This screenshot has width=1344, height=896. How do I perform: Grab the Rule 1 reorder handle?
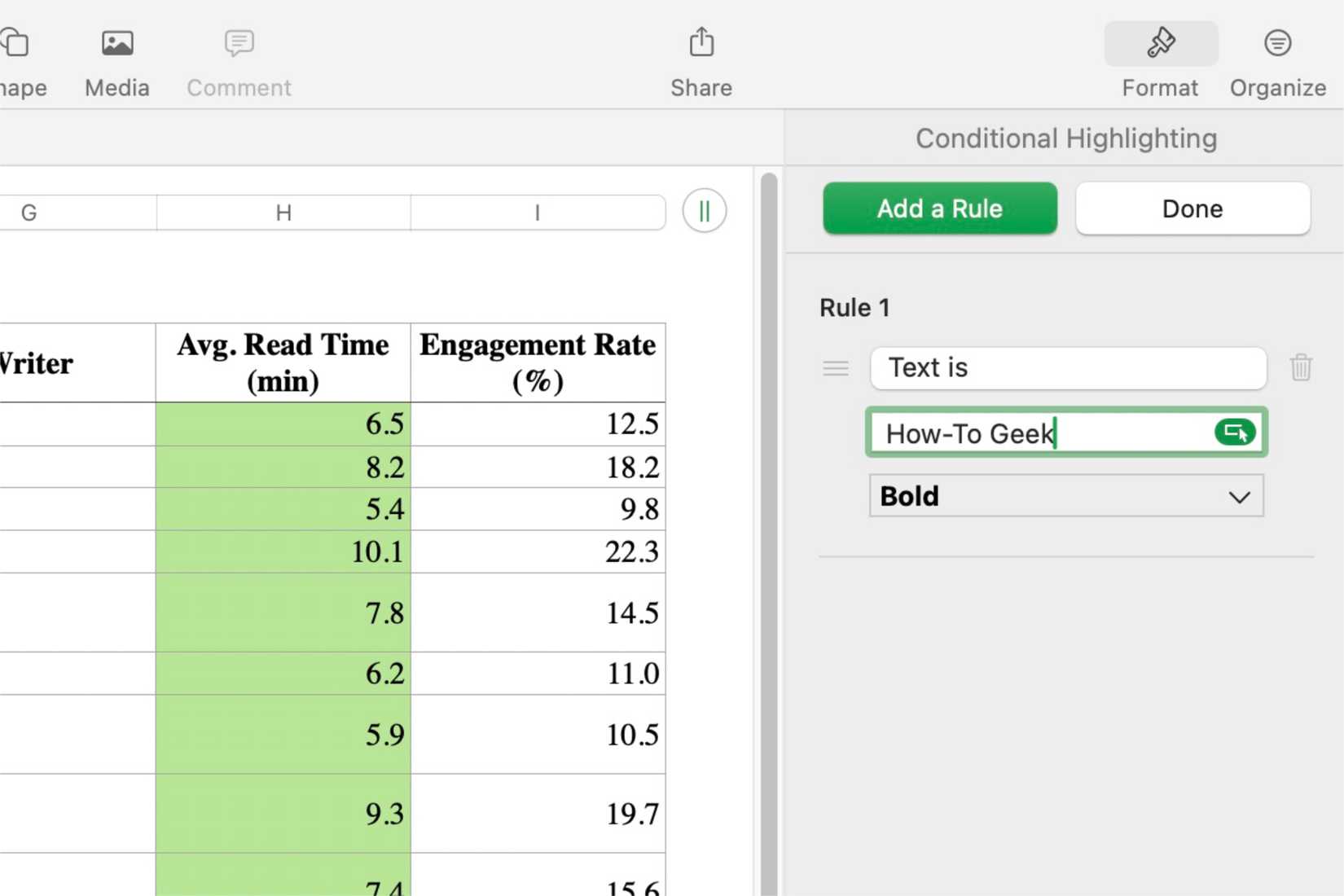coord(836,368)
